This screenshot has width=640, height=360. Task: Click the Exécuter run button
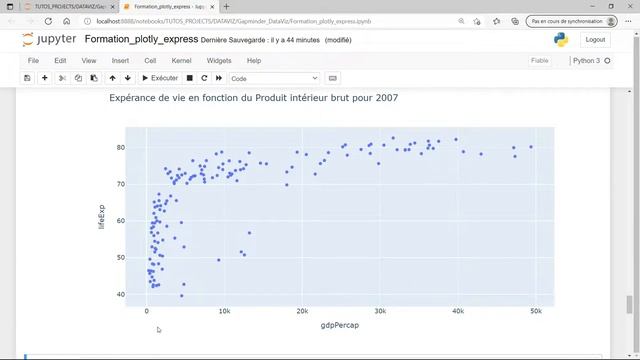[160, 78]
